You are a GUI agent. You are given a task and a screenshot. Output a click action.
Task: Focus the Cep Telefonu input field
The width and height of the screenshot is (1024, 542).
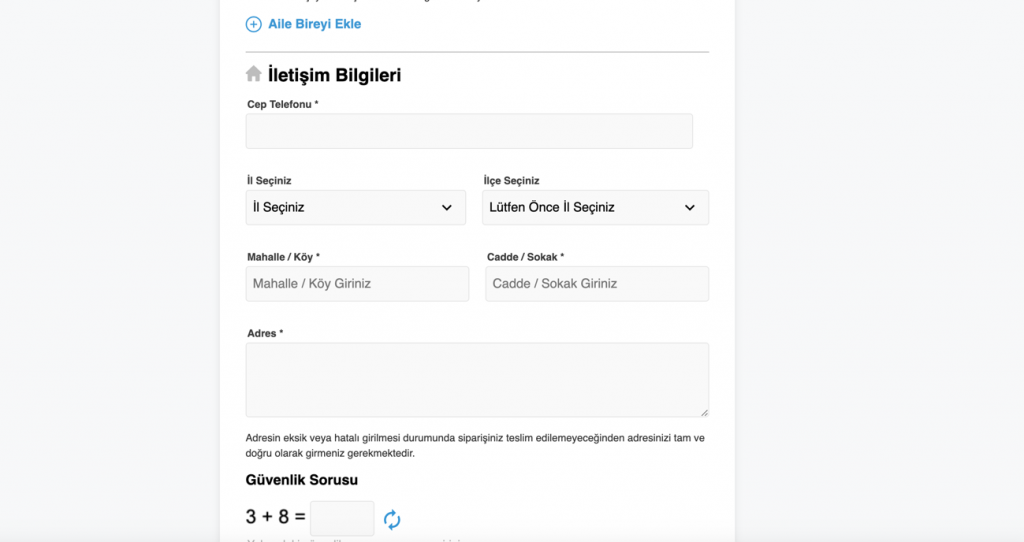469,131
